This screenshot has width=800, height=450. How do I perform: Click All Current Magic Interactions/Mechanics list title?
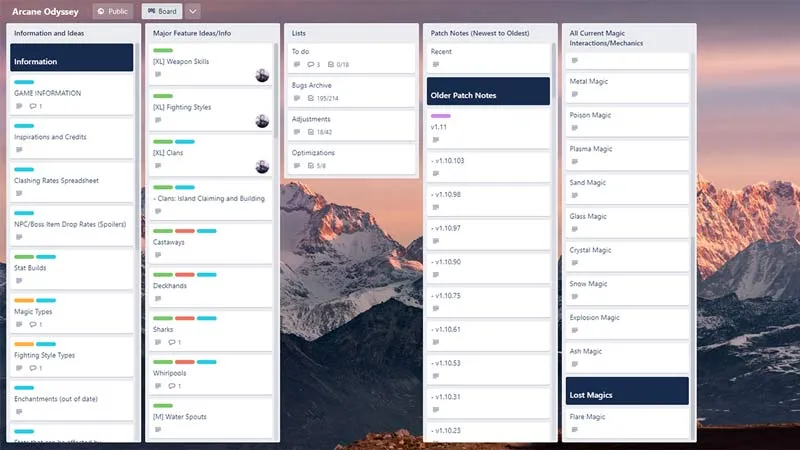pyautogui.click(x=606, y=38)
